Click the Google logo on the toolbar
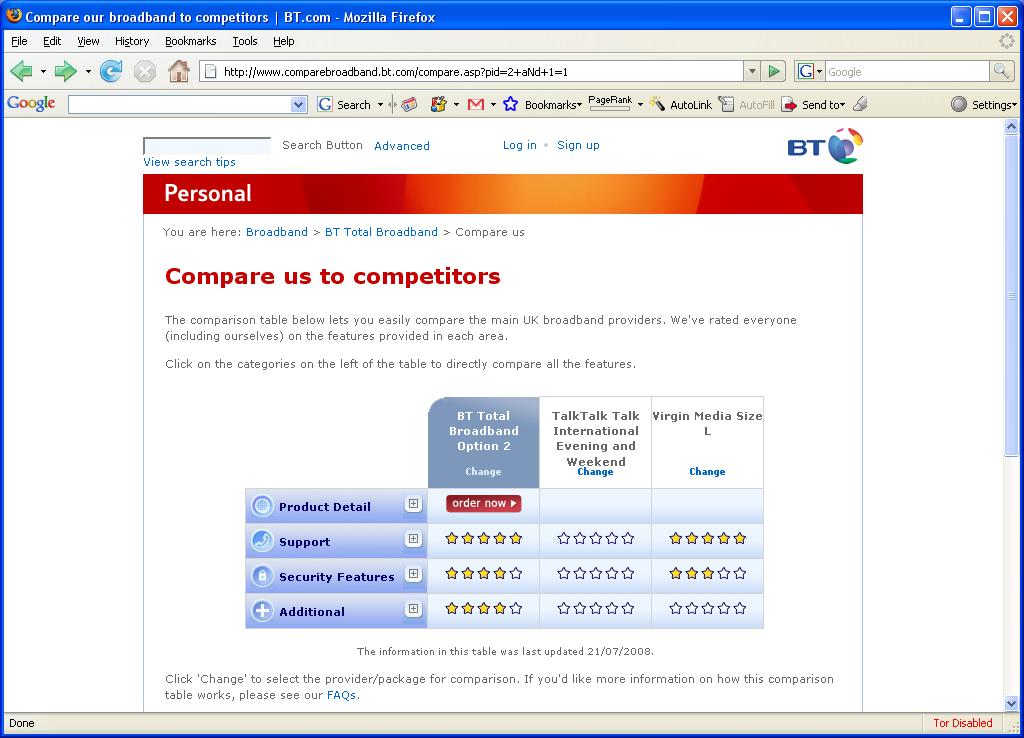 (x=31, y=103)
